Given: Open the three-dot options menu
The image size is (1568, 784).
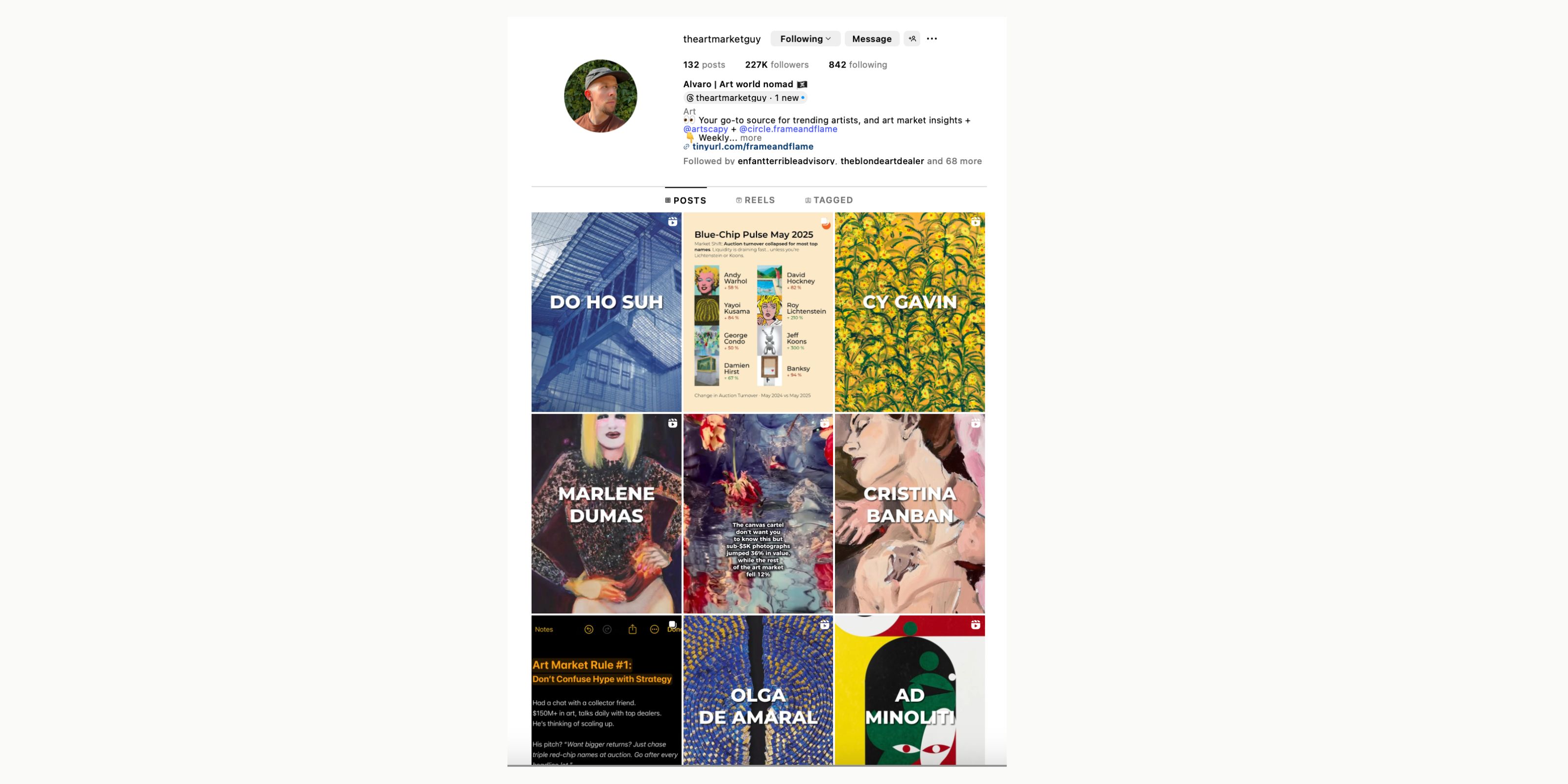Looking at the screenshot, I should pos(931,39).
